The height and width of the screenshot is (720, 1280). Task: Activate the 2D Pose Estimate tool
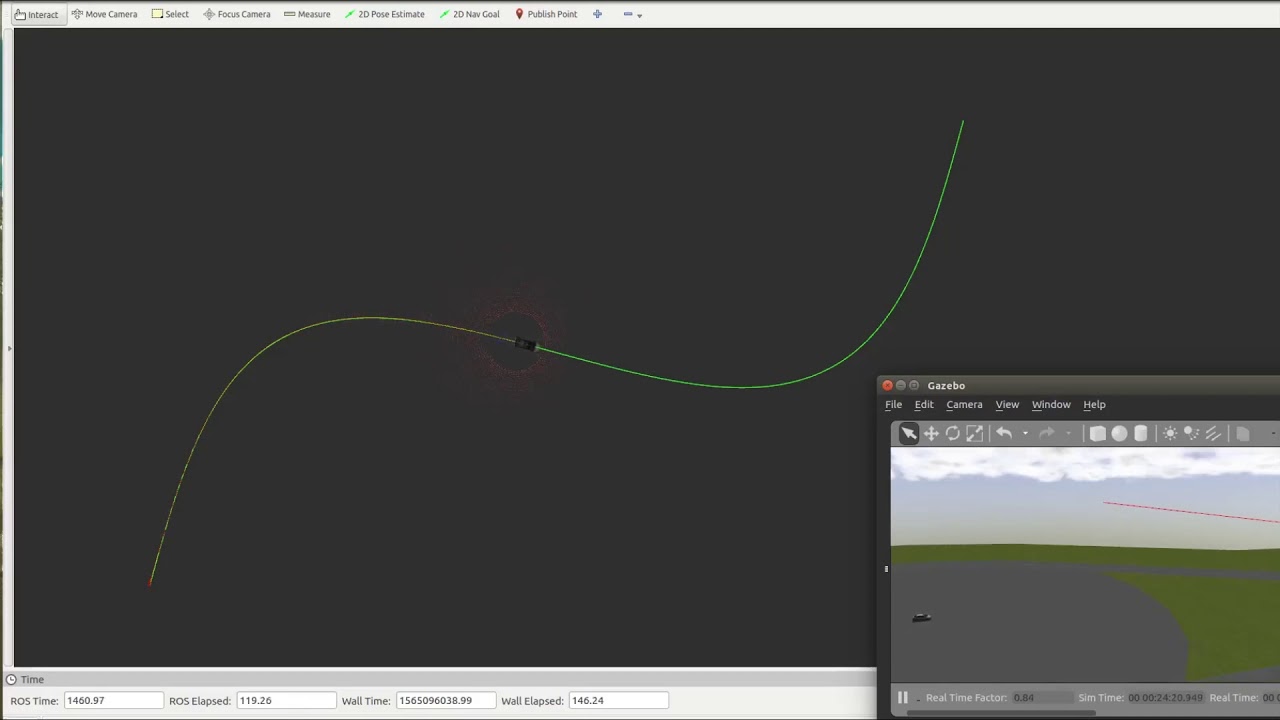(x=384, y=14)
